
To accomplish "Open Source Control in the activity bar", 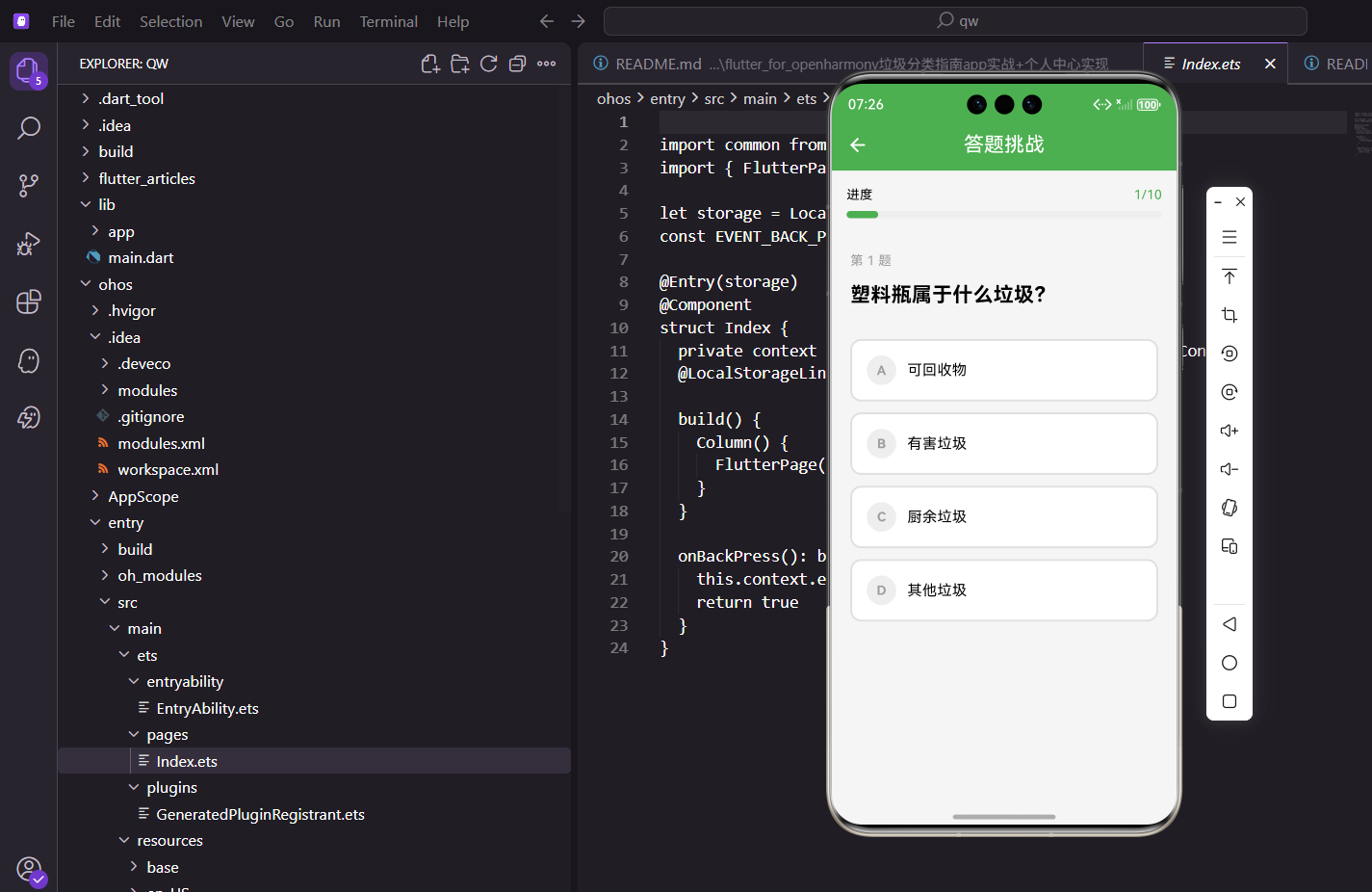I will [x=29, y=184].
